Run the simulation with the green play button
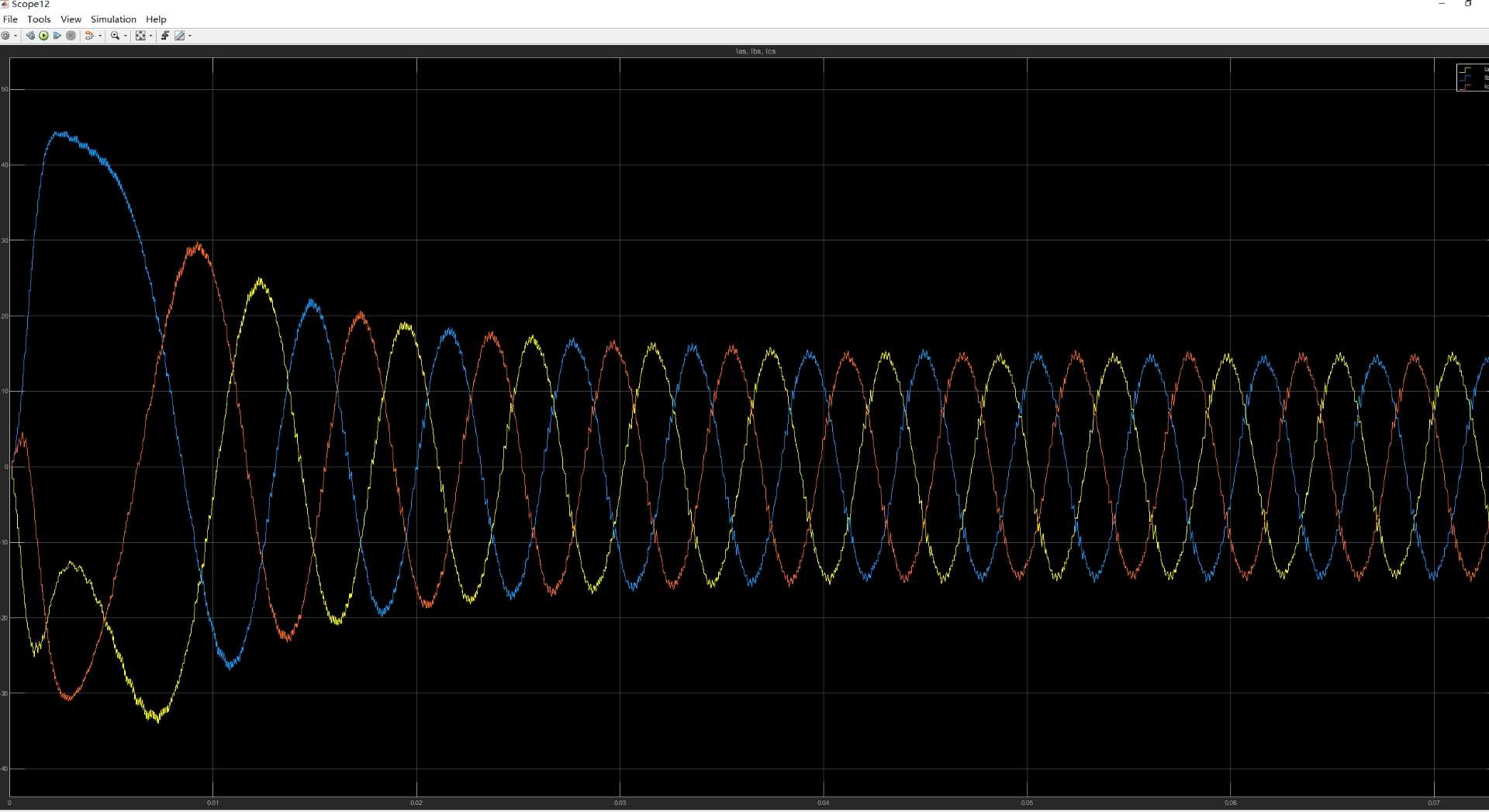 point(43,36)
